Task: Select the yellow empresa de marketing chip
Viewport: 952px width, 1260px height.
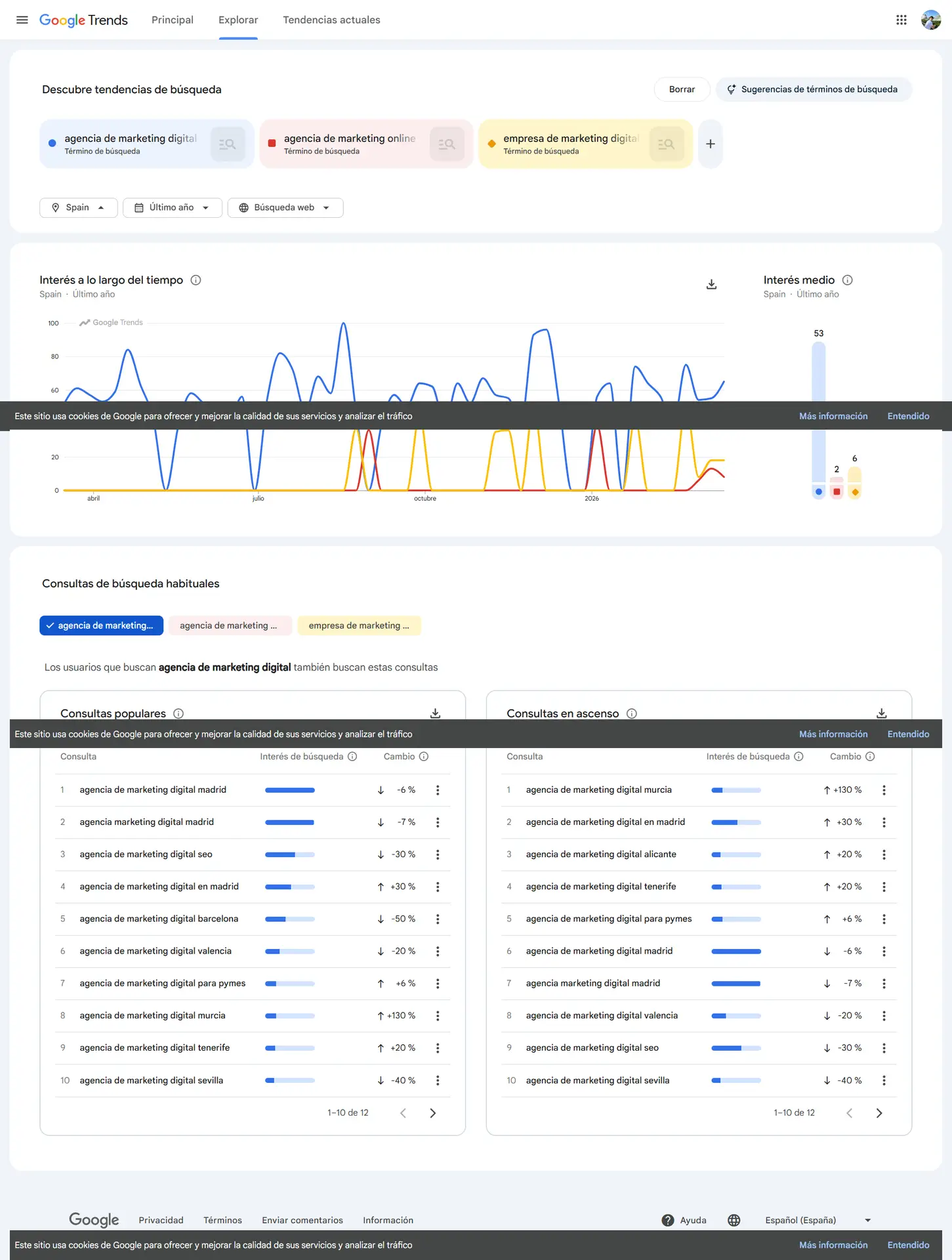Action: coord(358,625)
